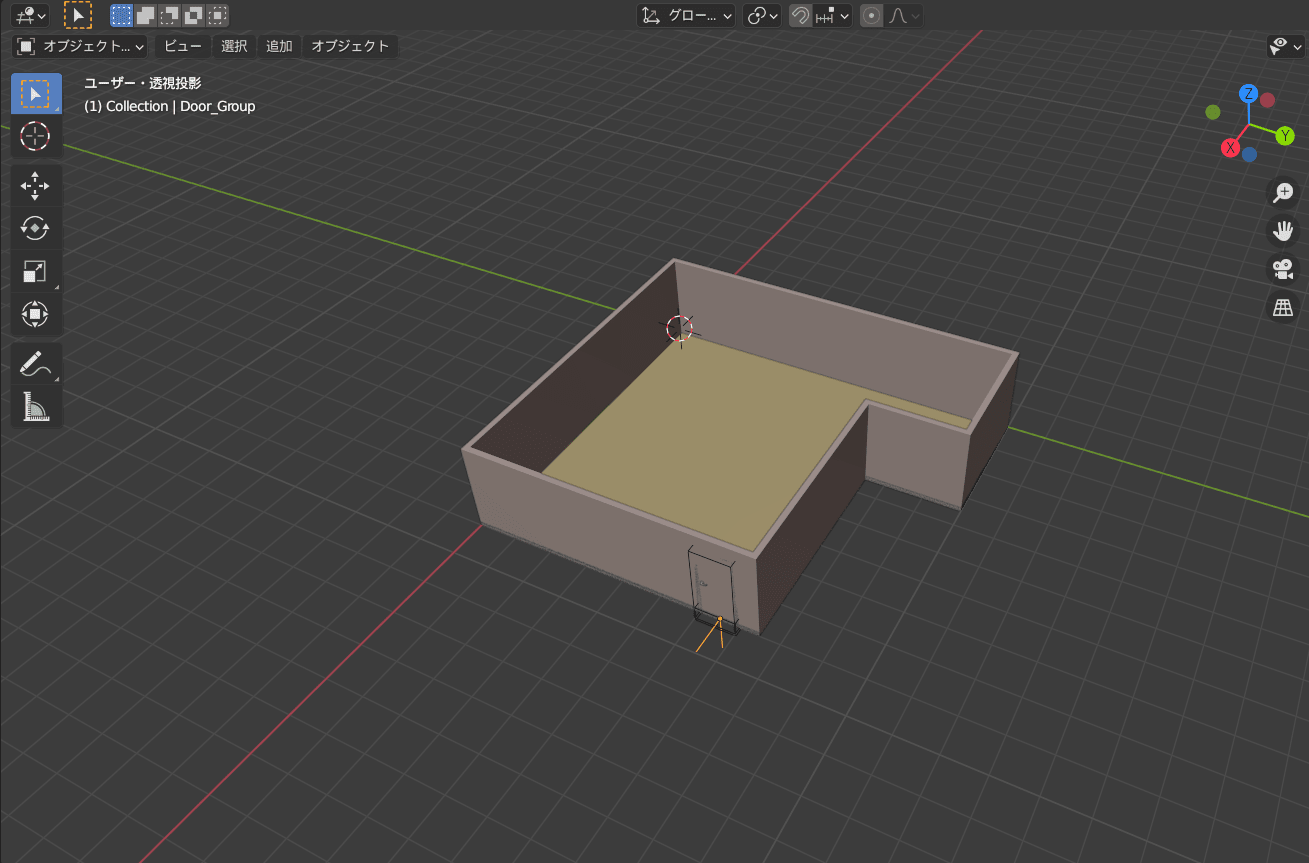This screenshot has height=863, width=1309.
Task: Click the pan hand viewport control
Action: coord(1282,231)
